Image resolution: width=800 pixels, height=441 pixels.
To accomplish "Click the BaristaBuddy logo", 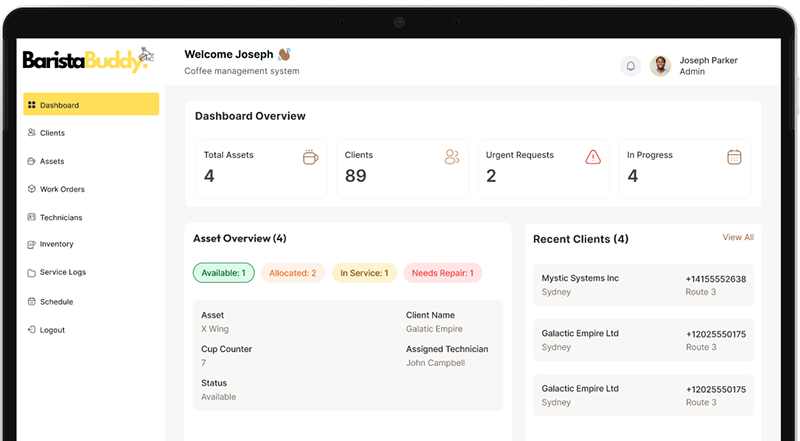I will (x=88, y=60).
